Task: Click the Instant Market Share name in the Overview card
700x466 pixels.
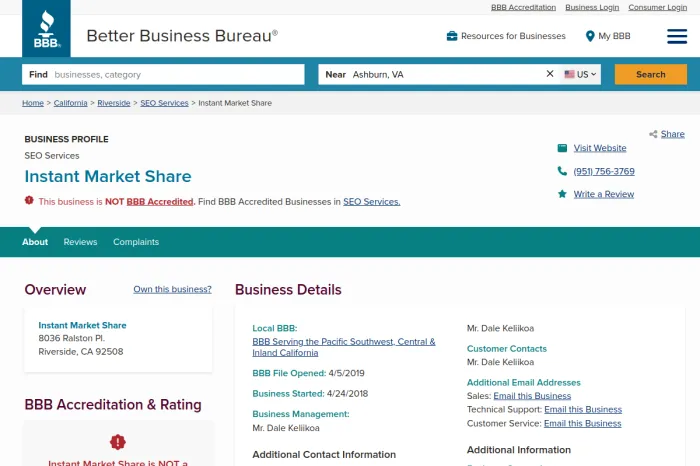Action: coord(82,325)
